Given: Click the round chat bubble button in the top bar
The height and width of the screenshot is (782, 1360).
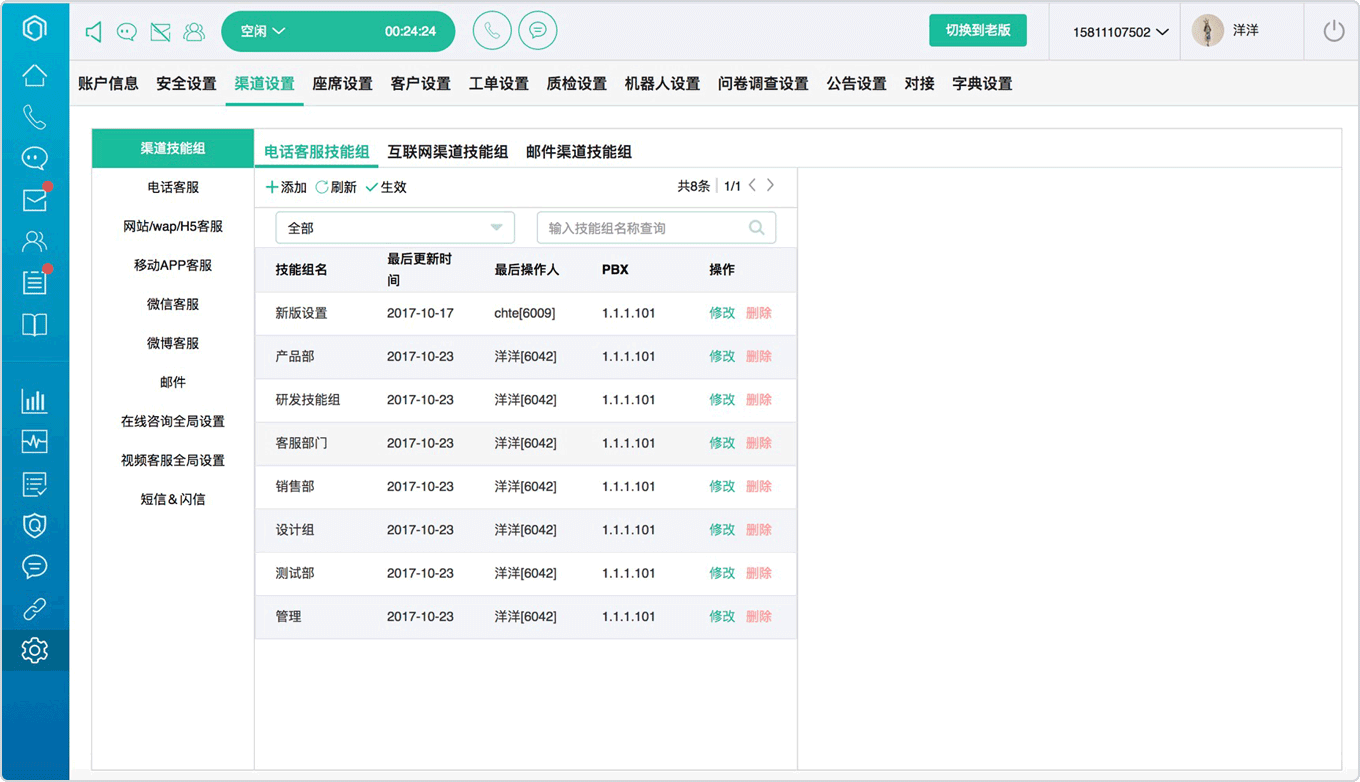Looking at the screenshot, I should [x=538, y=31].
